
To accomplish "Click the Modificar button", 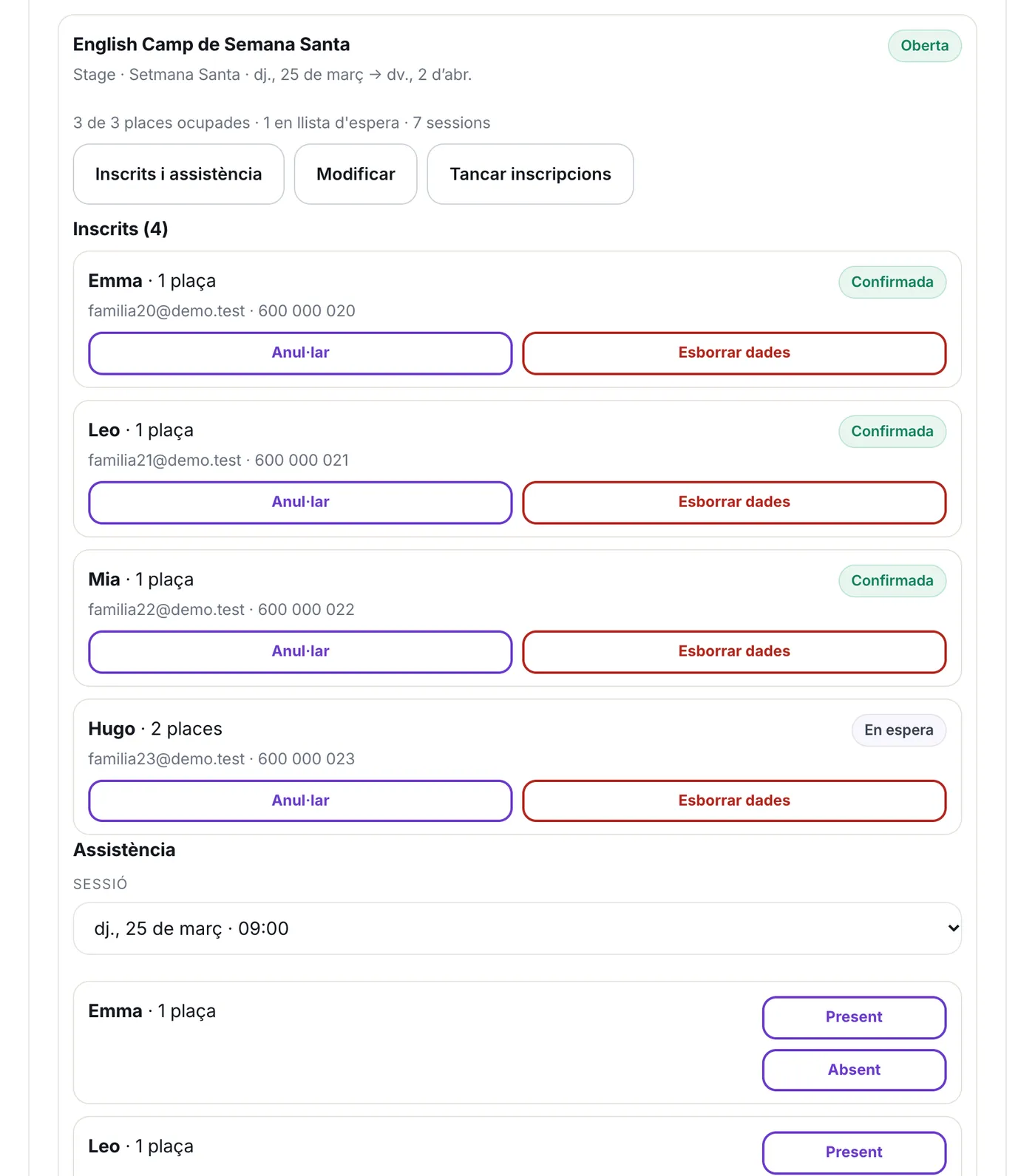I will (356, 174).
